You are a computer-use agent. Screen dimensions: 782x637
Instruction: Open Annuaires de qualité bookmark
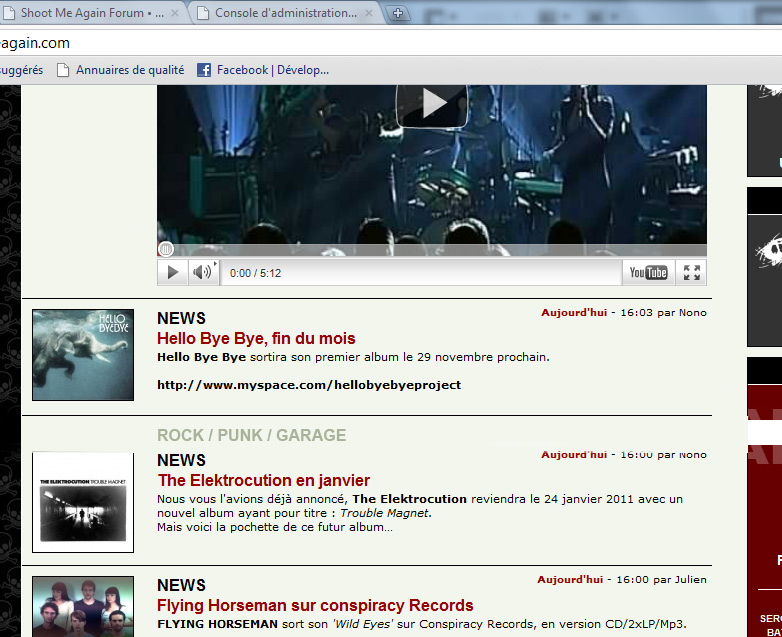[121, 70]
